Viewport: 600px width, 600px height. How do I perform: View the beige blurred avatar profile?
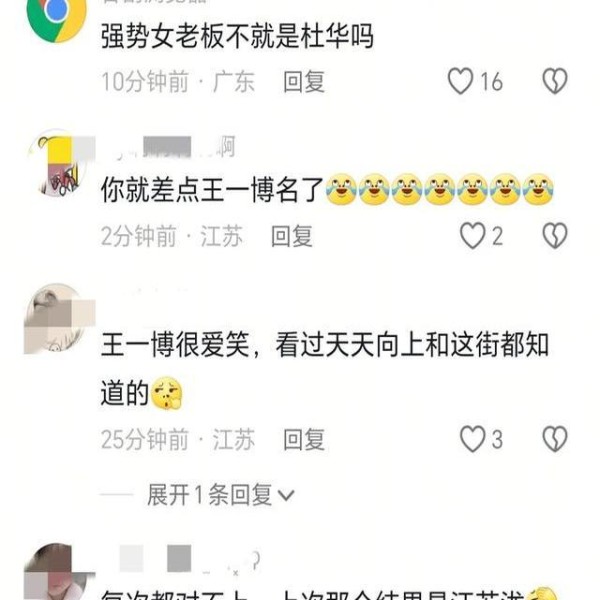tap(59, 318)
